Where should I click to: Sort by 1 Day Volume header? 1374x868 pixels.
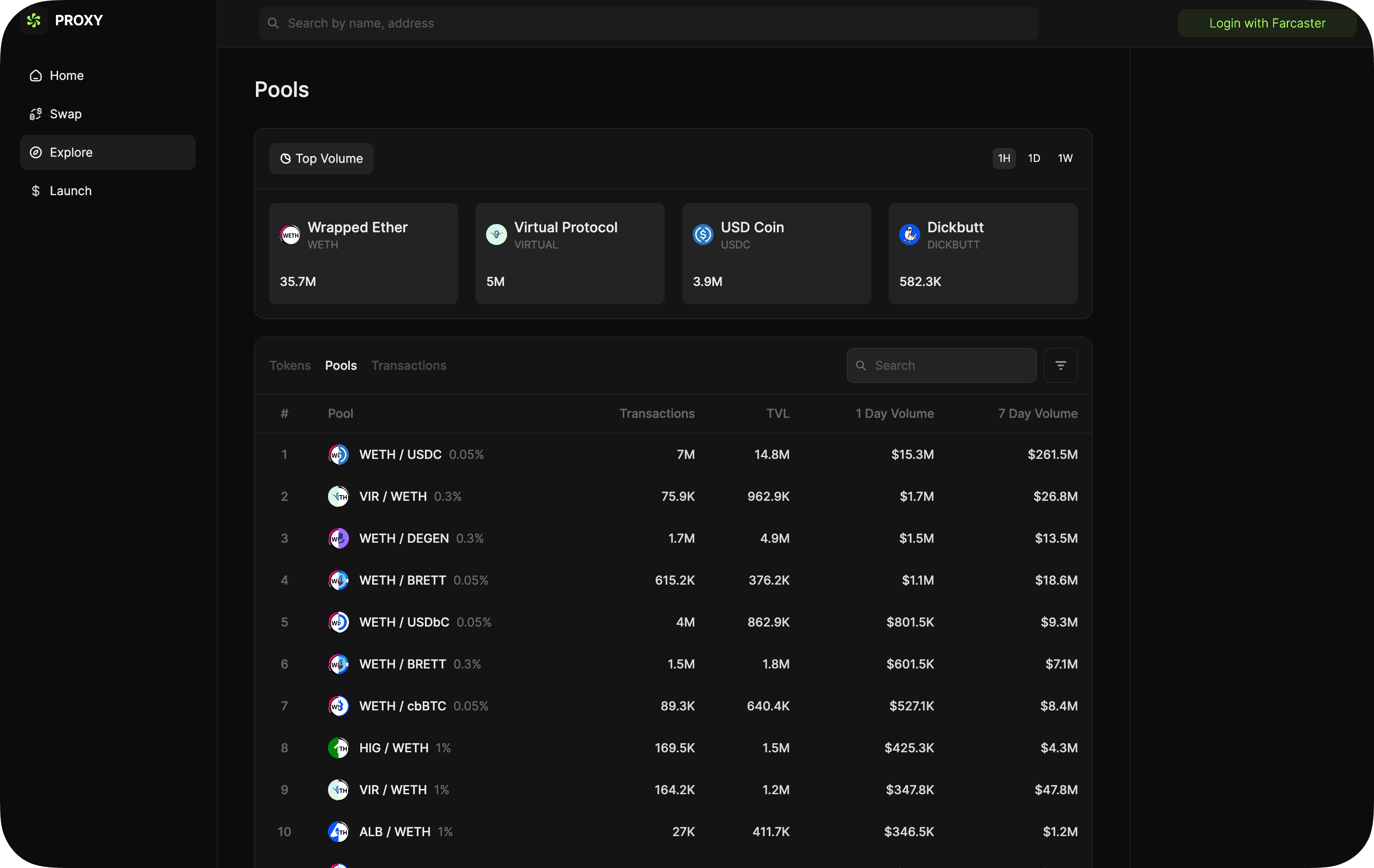point(895,413)
